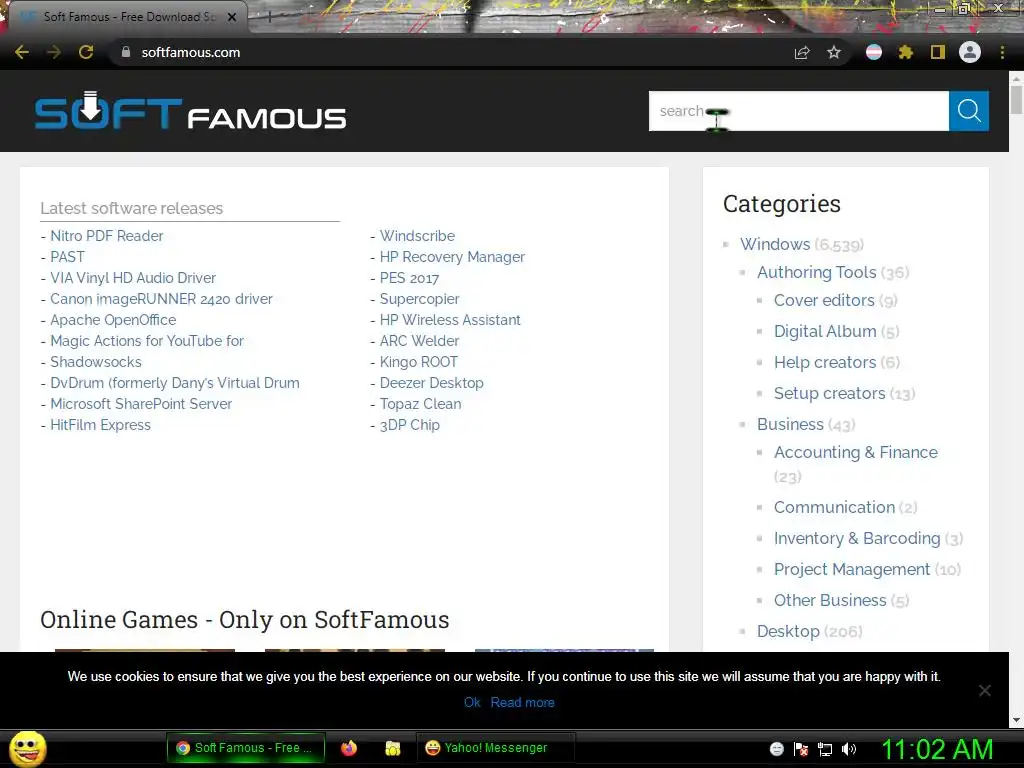Open Apache OpenOffice link
The image size is (1024, 768).
click(113, 319)
